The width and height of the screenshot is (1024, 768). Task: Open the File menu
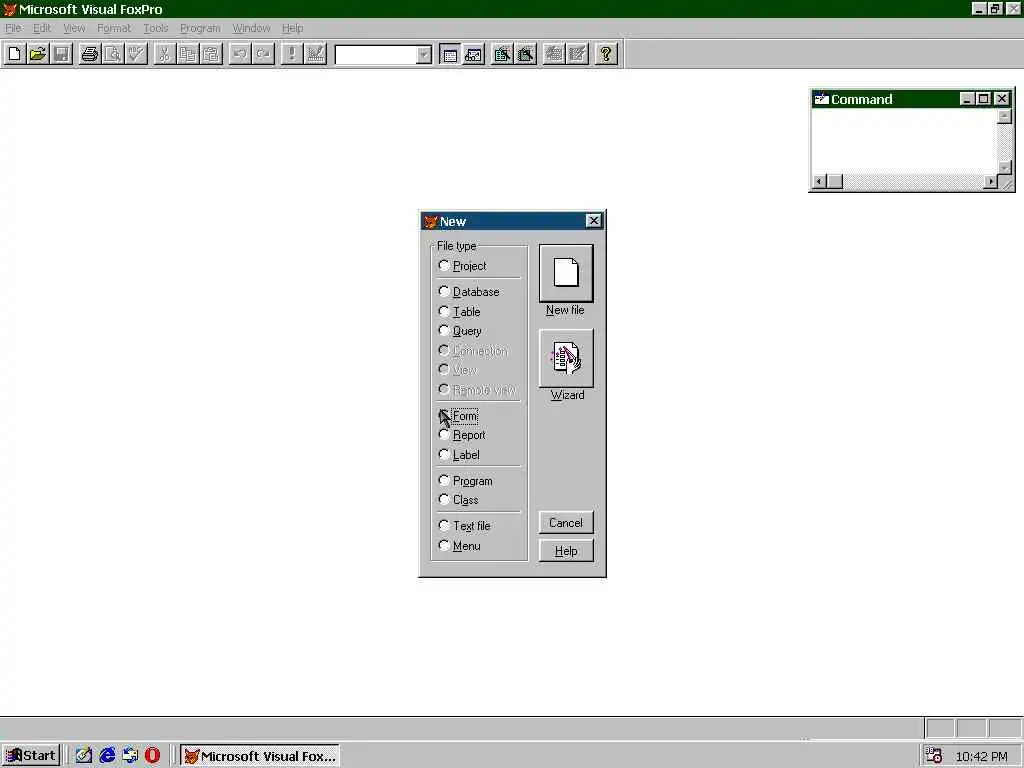coord(13,28)
